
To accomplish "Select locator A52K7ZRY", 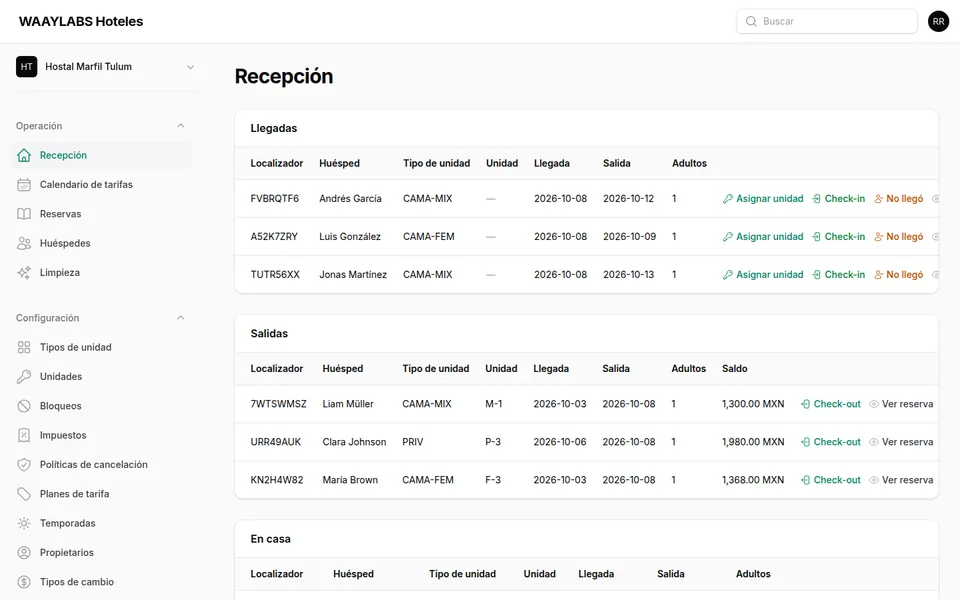I will click(274, 237).
